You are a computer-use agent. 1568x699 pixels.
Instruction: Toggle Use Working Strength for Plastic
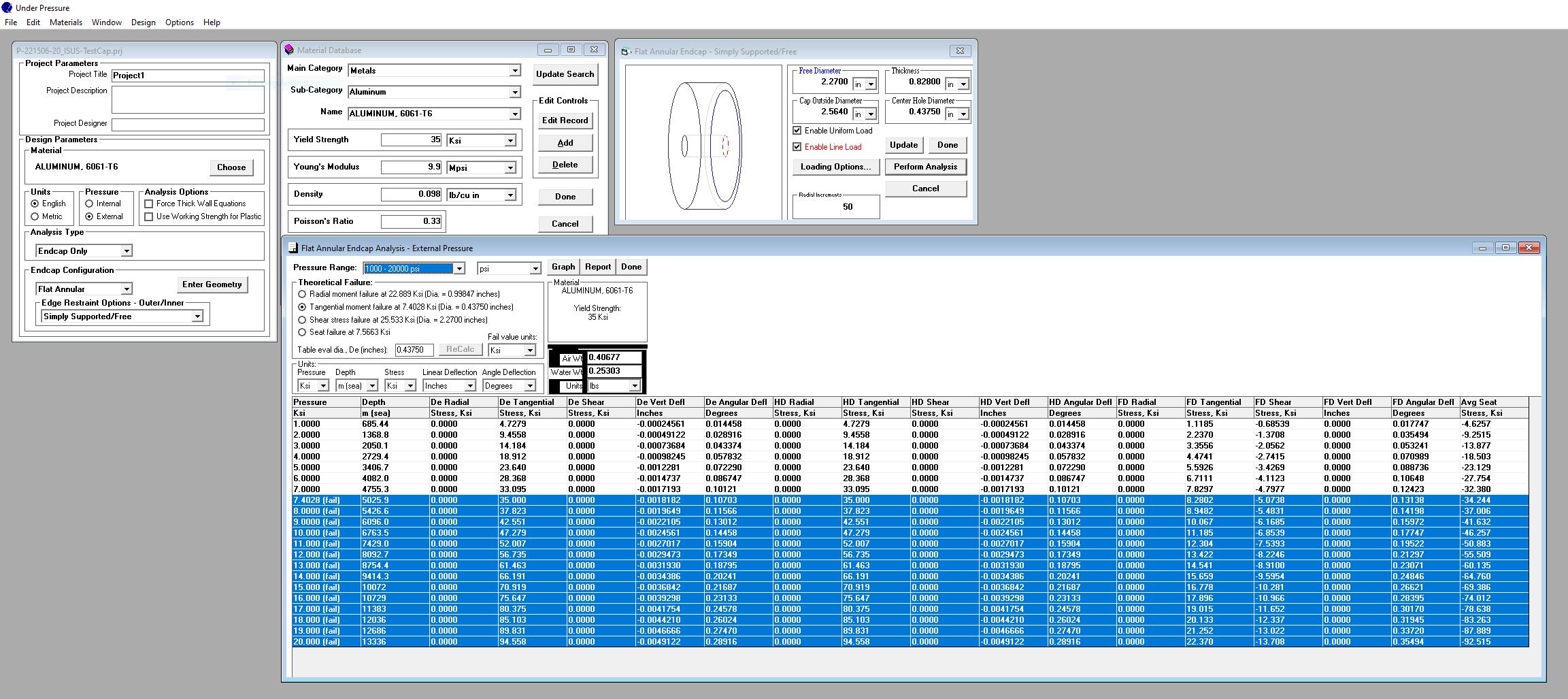click(149, 216)
